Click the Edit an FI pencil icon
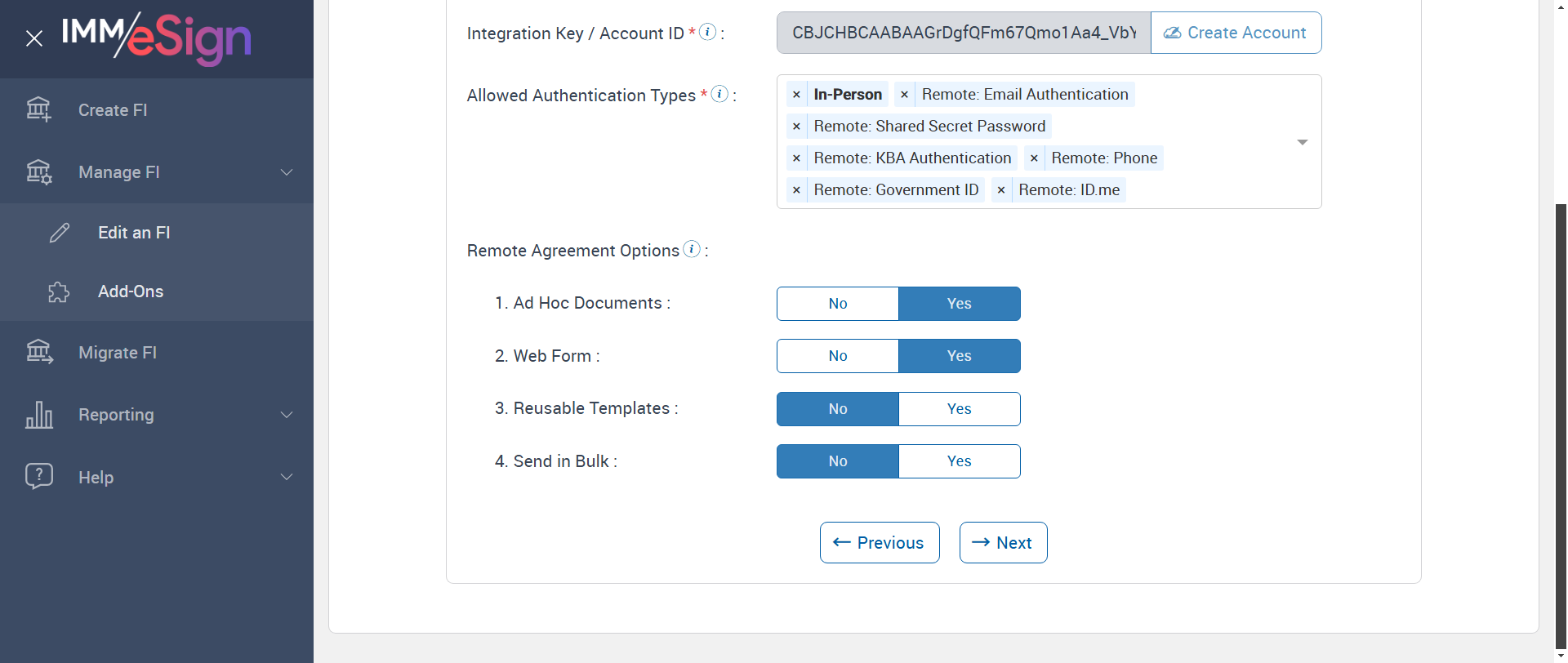Image resolution: width=1568 pixels, height=663 pixels. pos(60,233)
